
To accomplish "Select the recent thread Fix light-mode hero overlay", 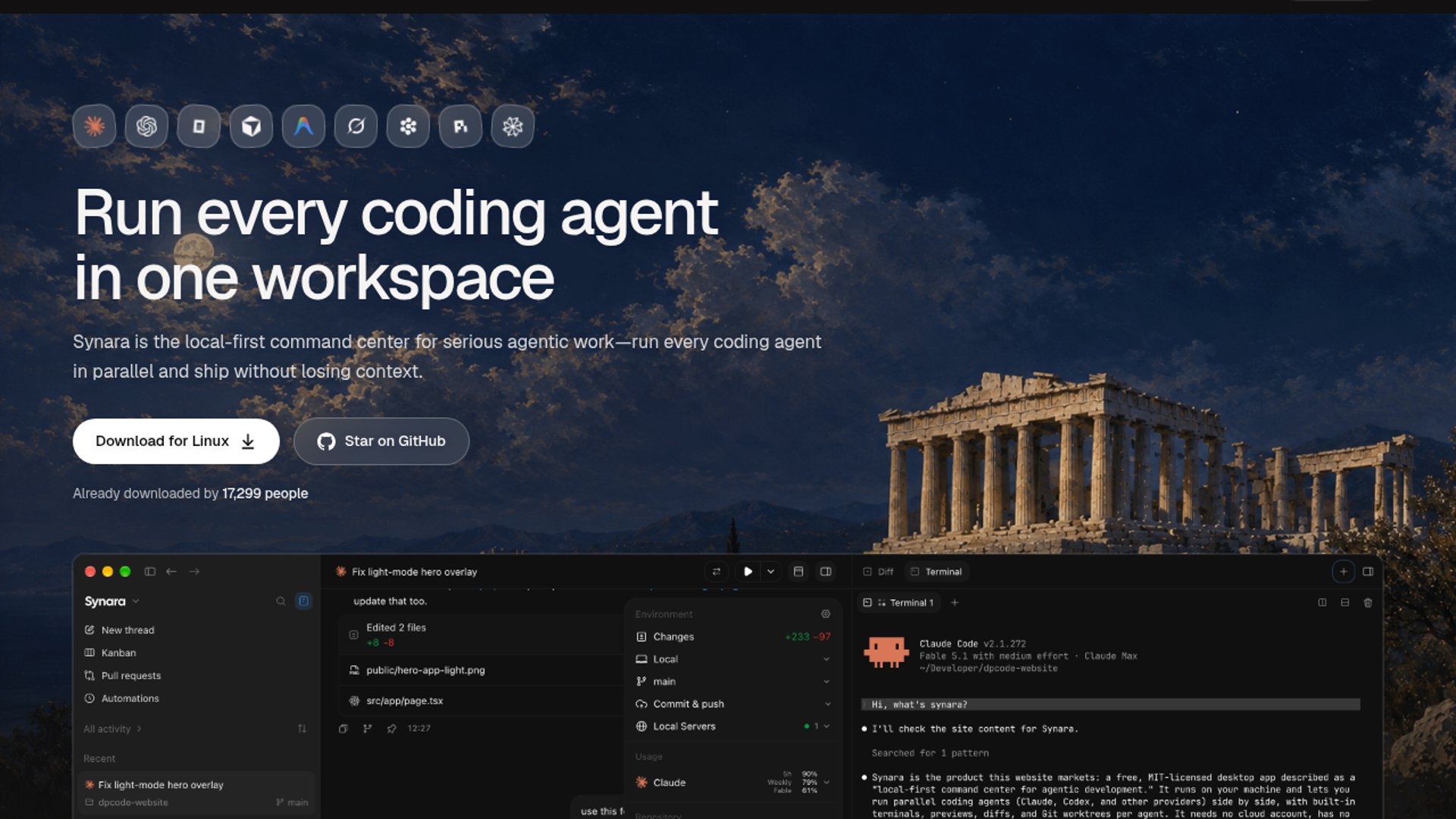I will pyautogui.click(x=197, y=793).
